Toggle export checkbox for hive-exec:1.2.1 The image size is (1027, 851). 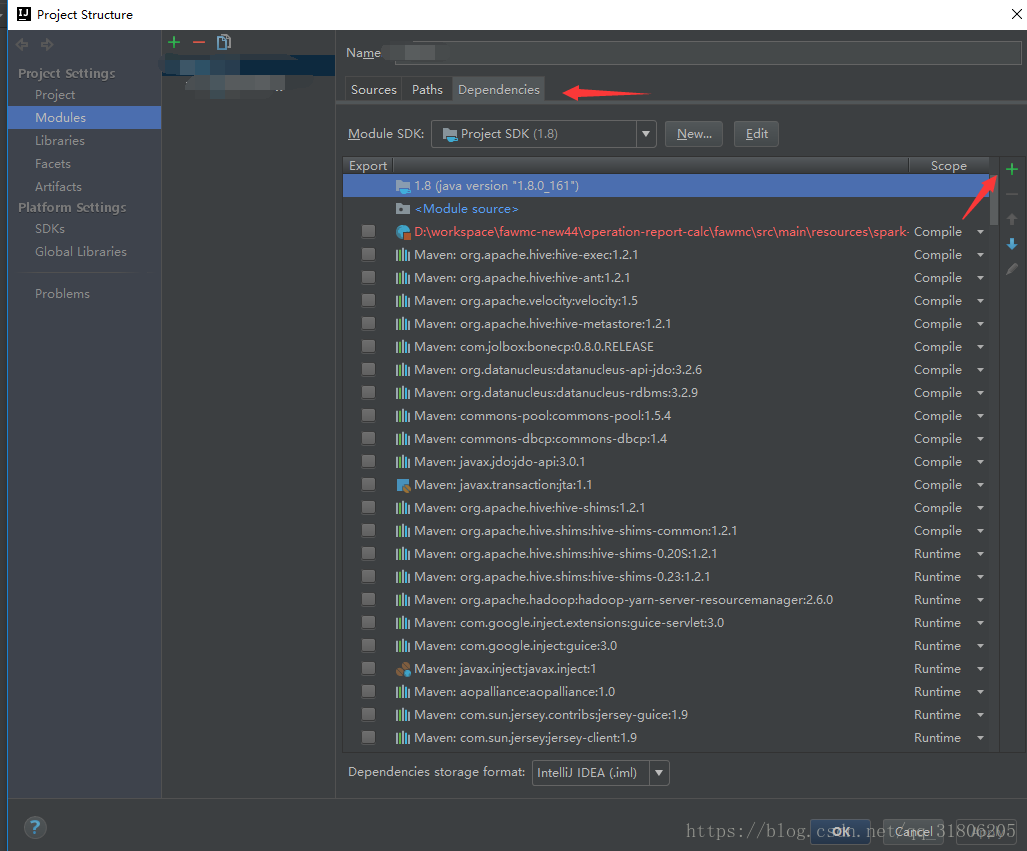pos(369,254)
